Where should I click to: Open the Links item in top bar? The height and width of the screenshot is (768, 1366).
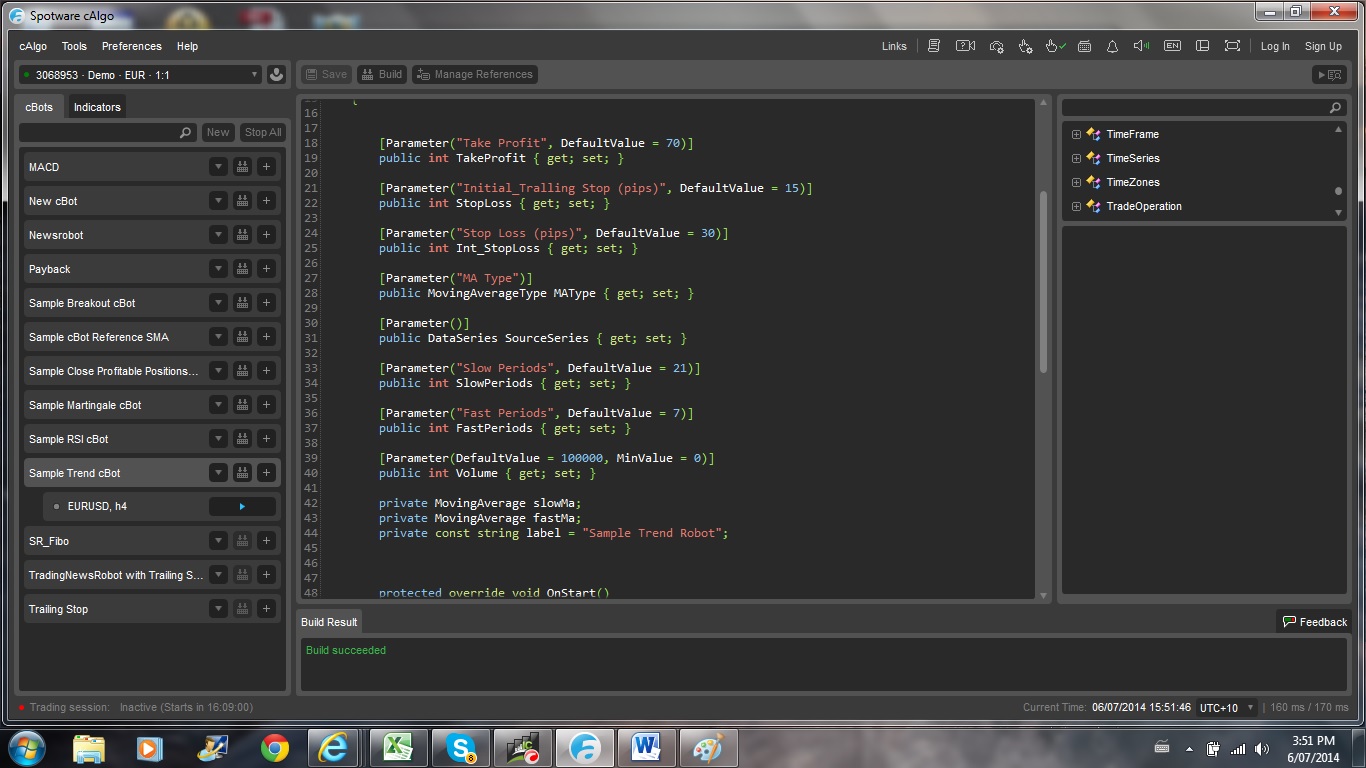point(894,46)
